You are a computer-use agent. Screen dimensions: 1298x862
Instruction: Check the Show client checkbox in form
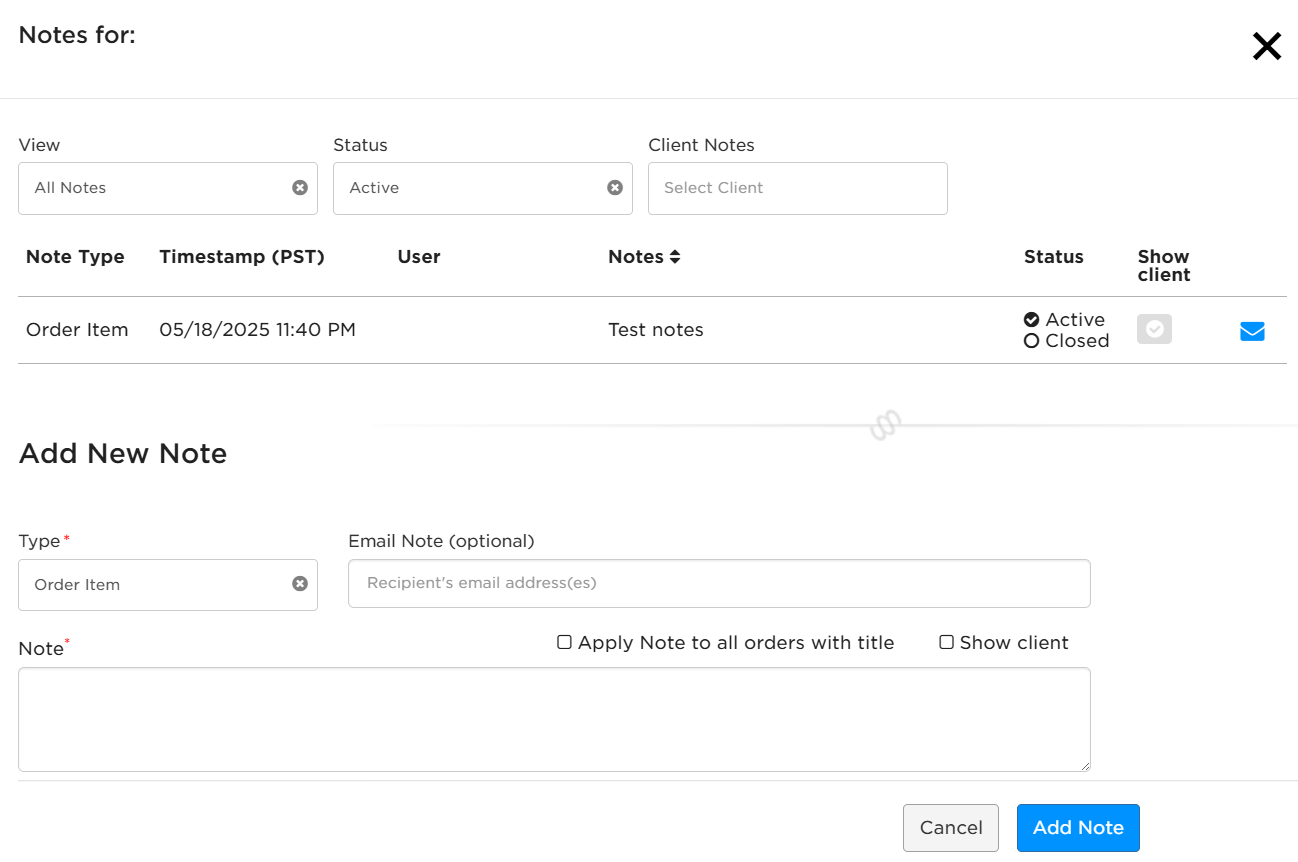pos(946,642)
